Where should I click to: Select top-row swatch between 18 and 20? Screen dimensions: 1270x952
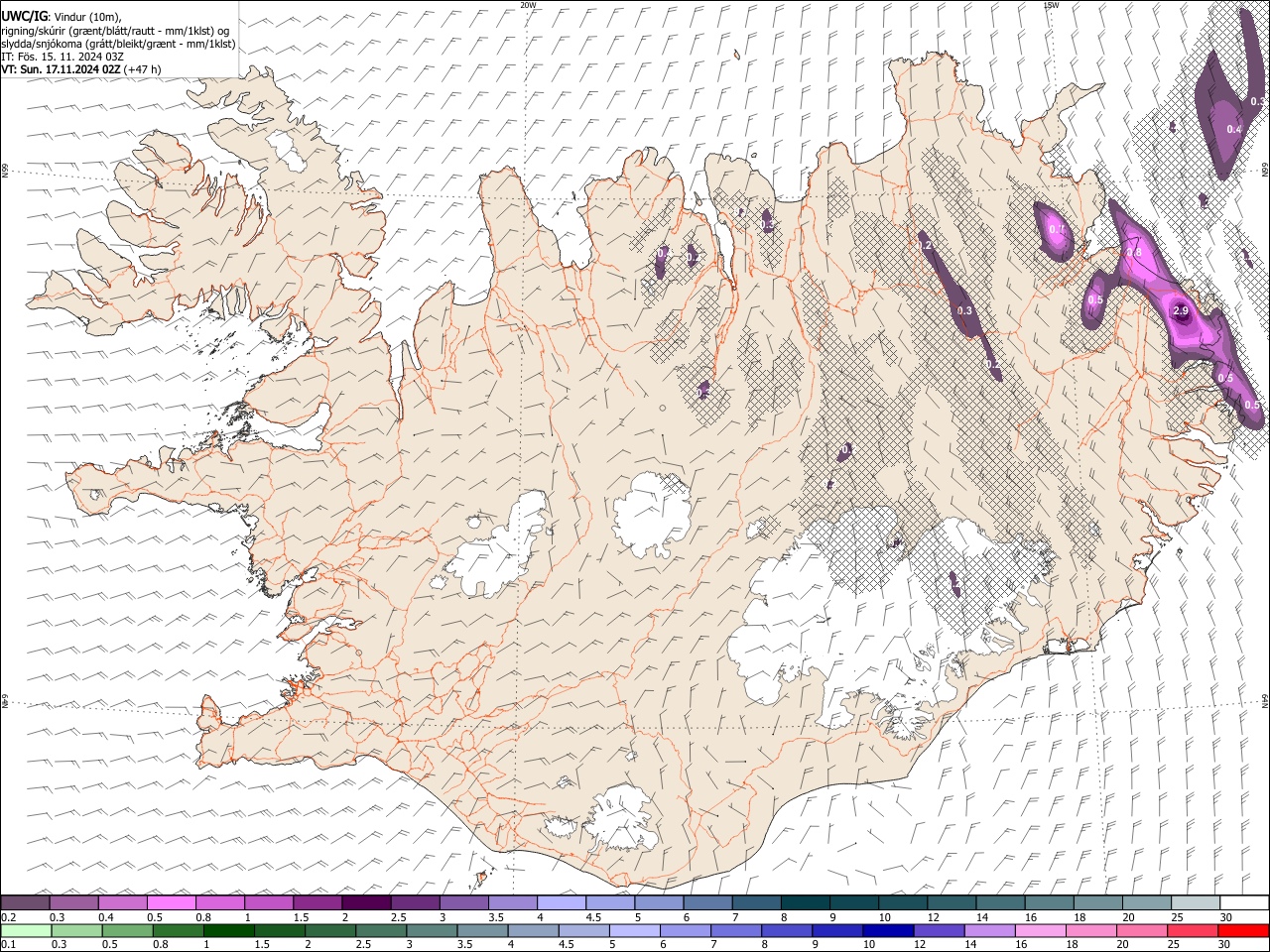click(1096, 902)
